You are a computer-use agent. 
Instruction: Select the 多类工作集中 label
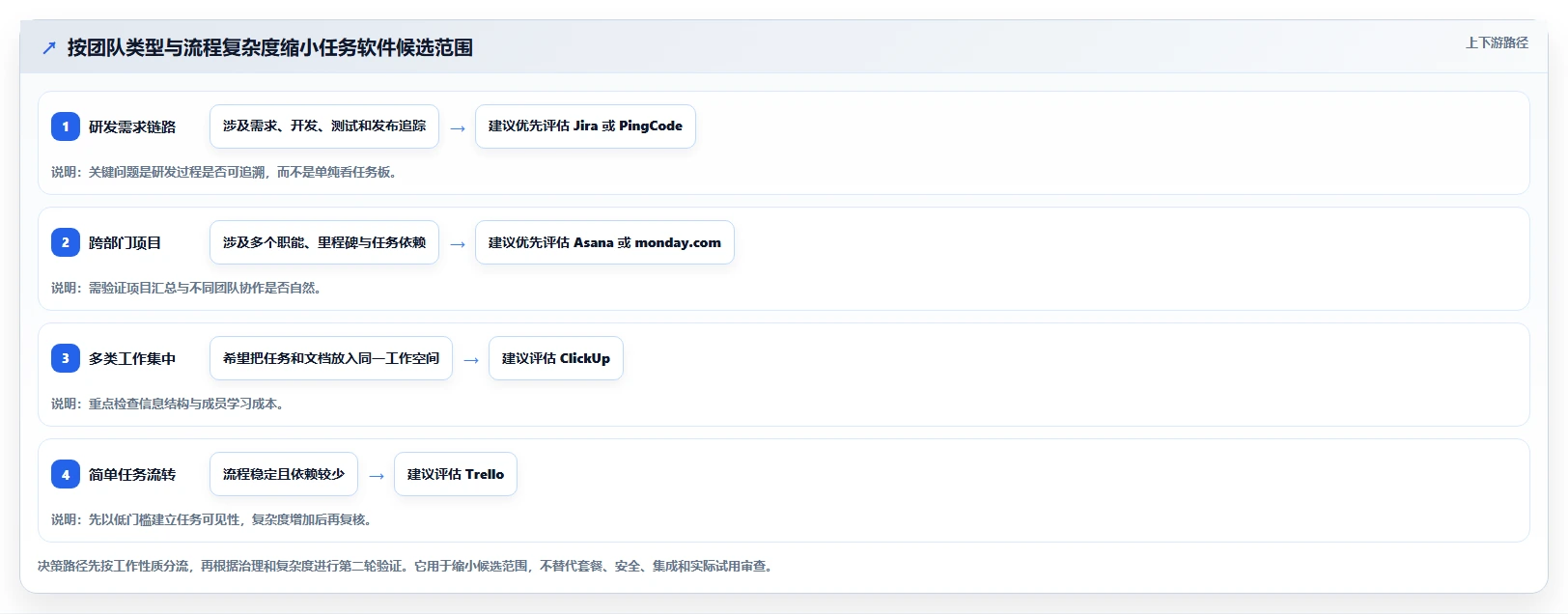click(x=132, y=358)
